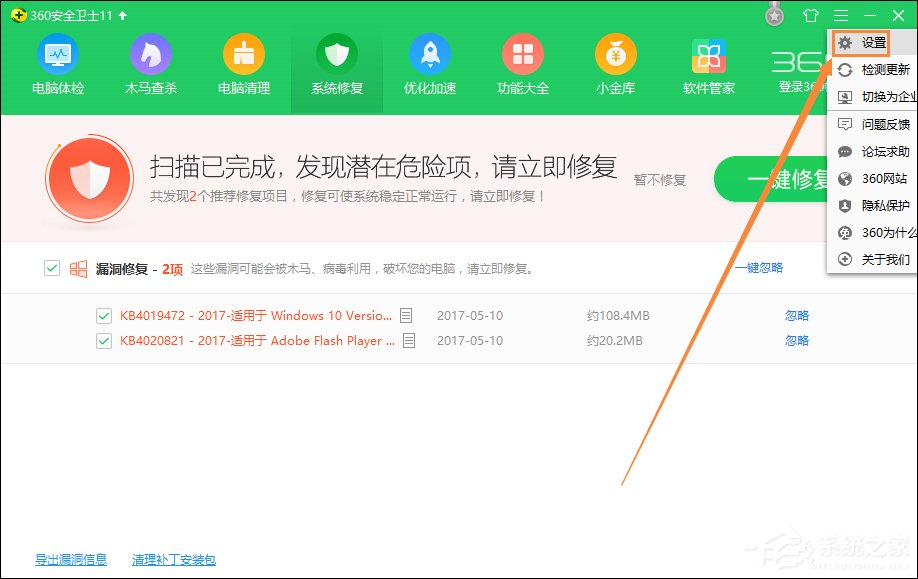Image resolution: width=918 pixels, height=579 pixels.
Task: Uncheck the KB4020821 Adobe Flash patch
Action: pyautogui.click(x=103, y=340)
